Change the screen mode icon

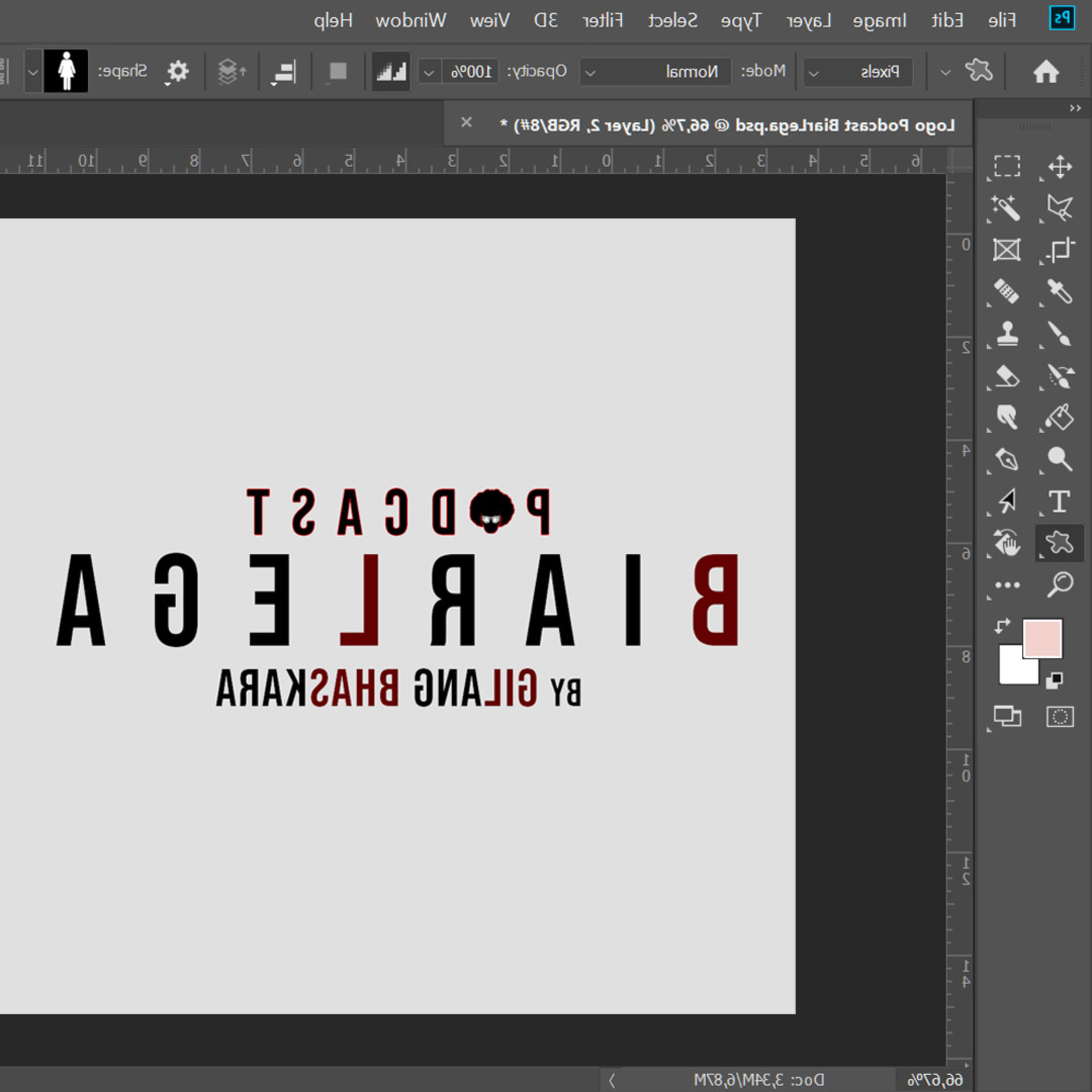coord(1007,717)
